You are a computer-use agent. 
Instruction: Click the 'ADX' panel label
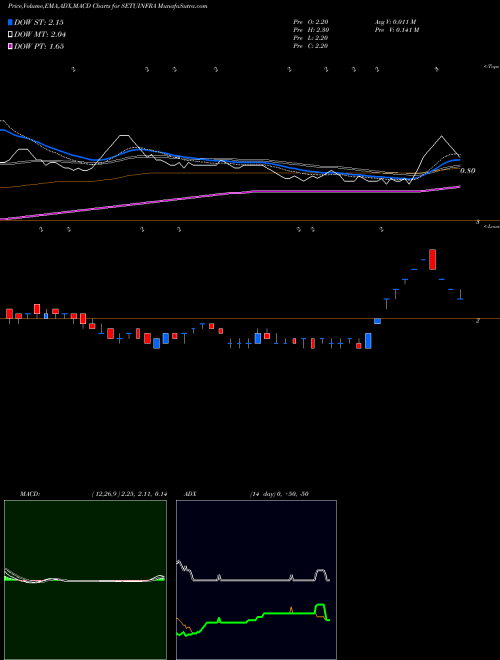(x=189, y=494)
